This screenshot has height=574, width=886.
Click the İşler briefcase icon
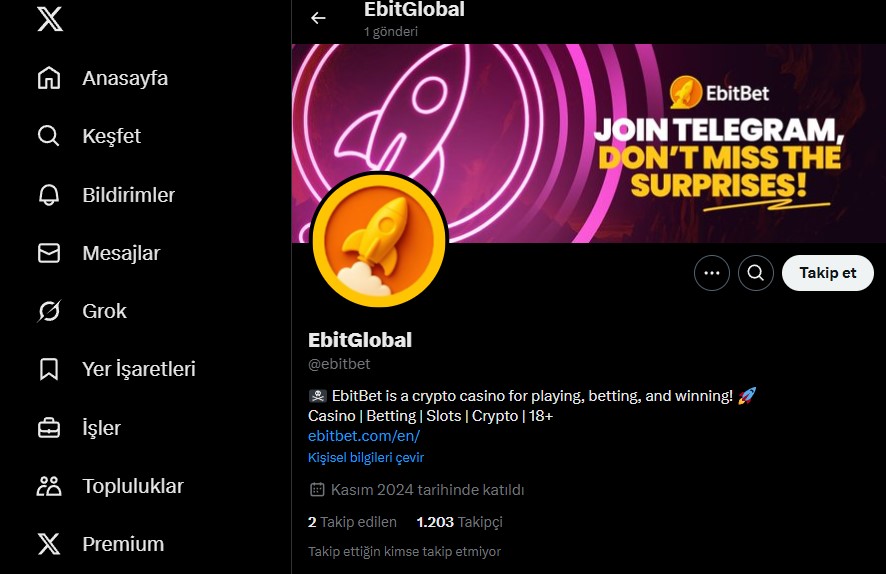(49, 428)
